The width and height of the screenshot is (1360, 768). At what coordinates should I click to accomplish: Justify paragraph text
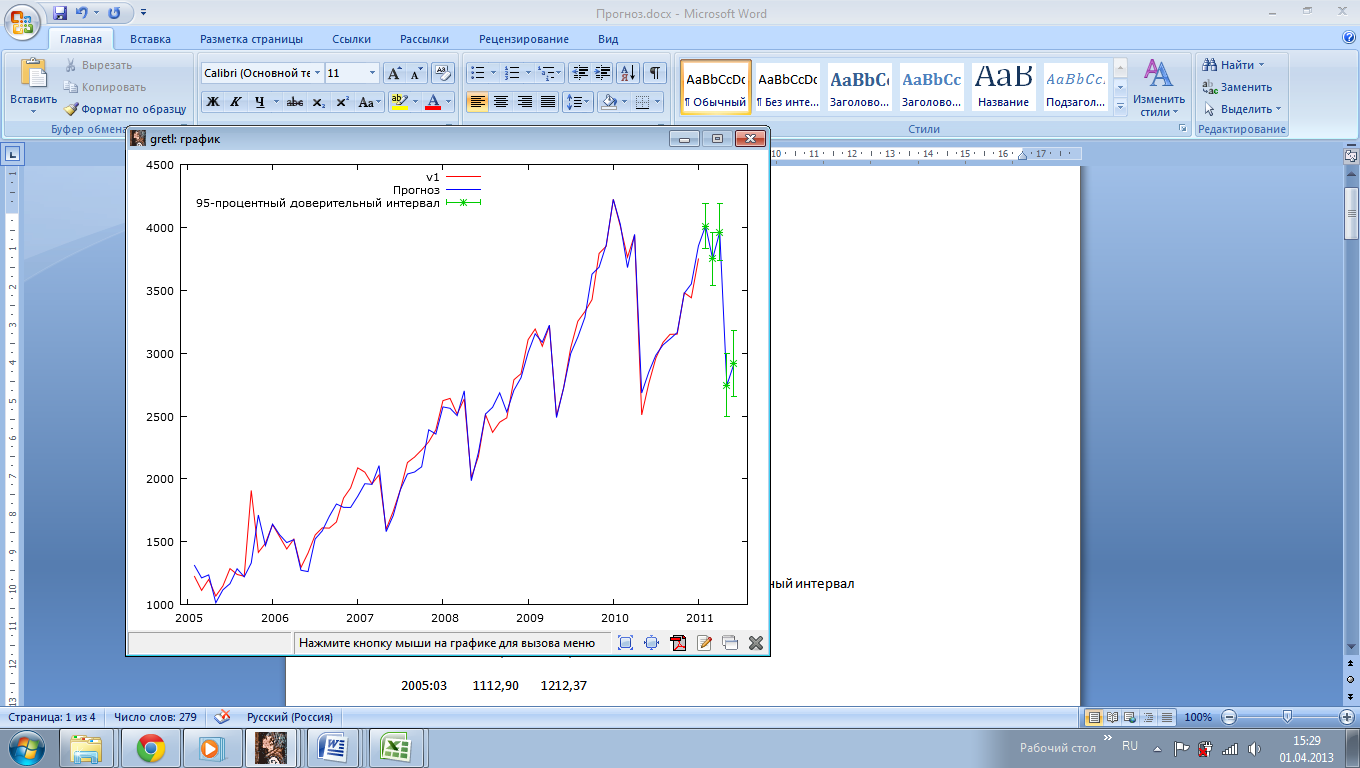click(548, 101)
